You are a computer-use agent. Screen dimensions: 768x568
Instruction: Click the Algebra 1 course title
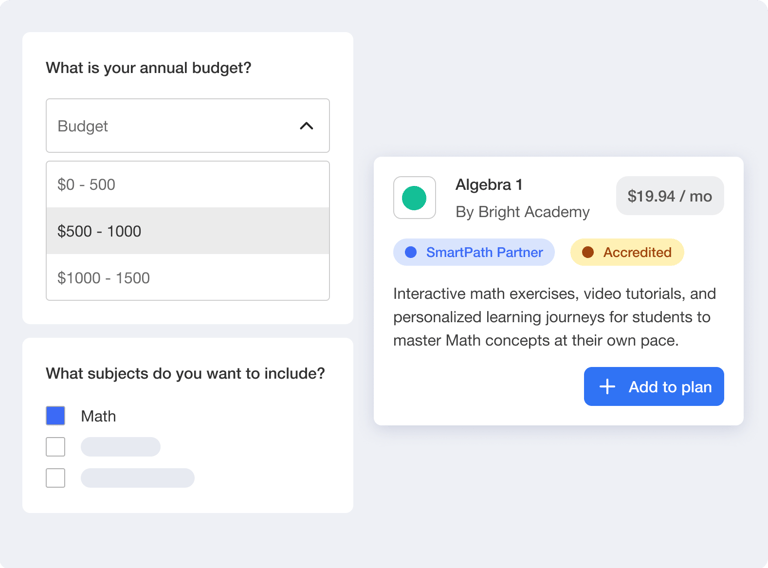[x=489, y=185]
